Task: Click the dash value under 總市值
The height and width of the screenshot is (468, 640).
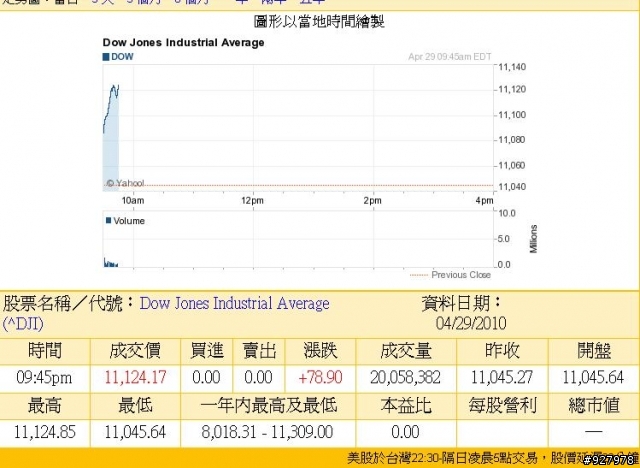Action: pyautogui.click(x=594, y=431)
